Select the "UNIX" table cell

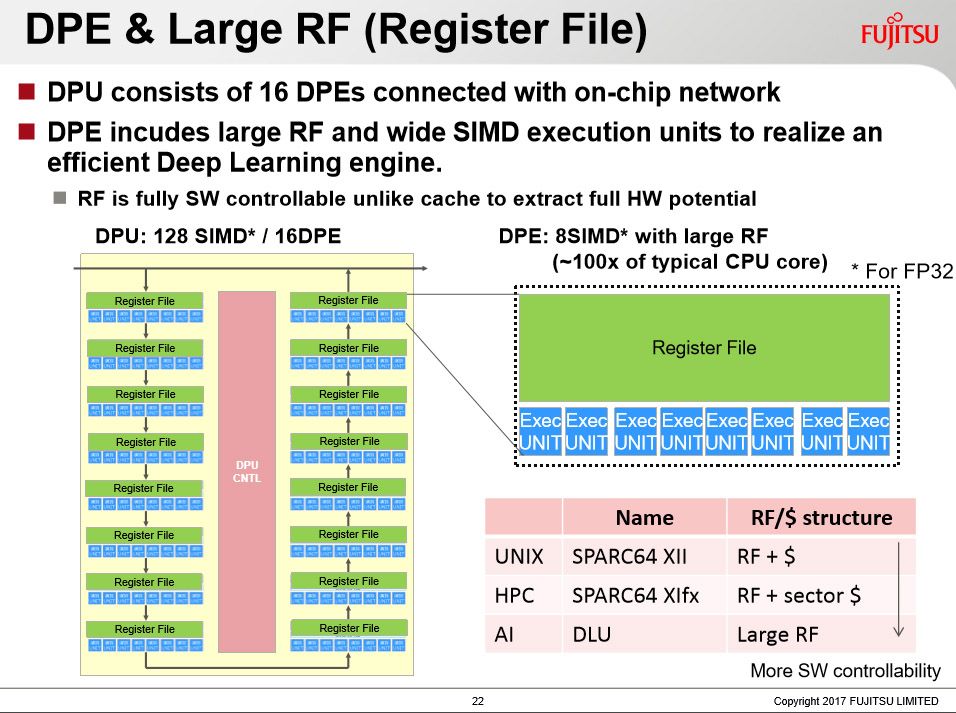click(523, 556)
